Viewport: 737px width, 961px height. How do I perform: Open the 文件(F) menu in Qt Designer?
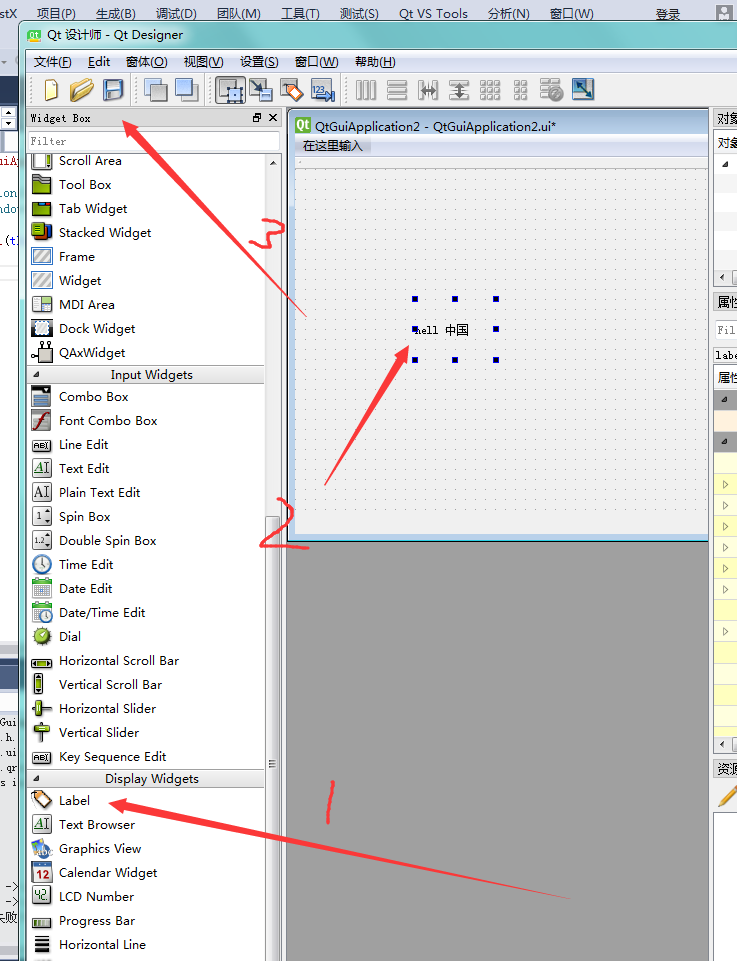[x=53, y=62]
